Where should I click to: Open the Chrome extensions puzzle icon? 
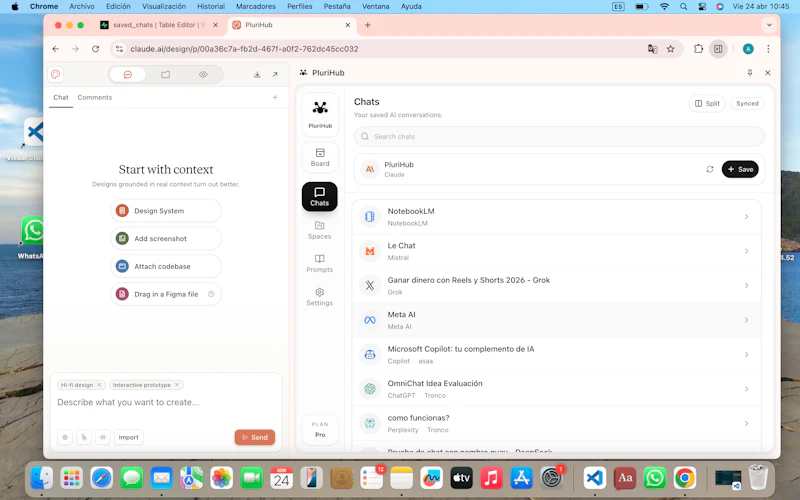[698, 49]
